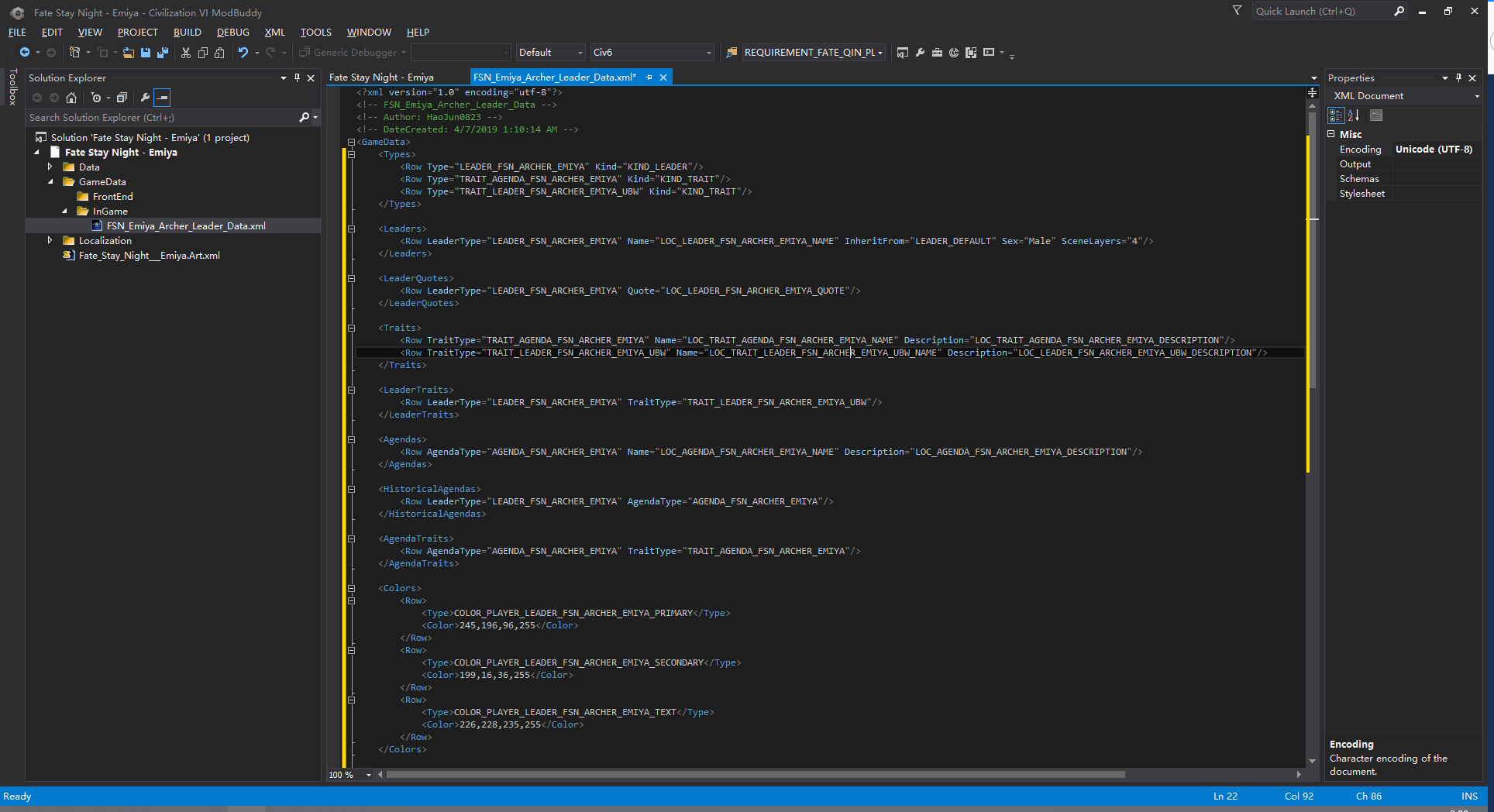Screen dimensions: 1494x812
Task: Click the notifications filter funnel icon in title bar
Action: (1237, 11)
